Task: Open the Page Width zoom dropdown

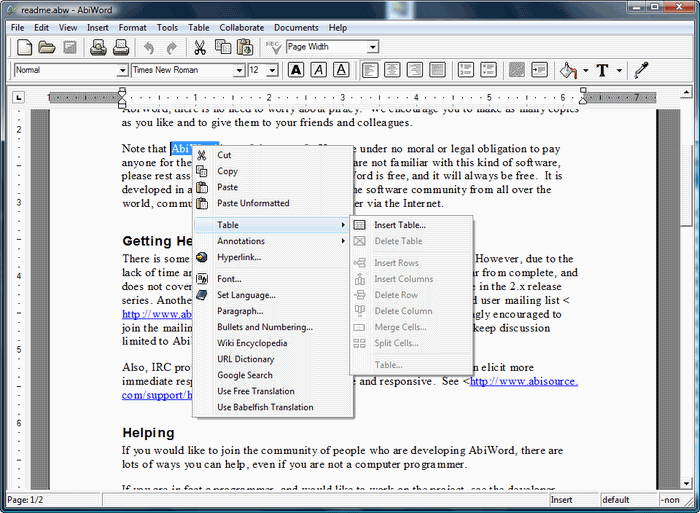Action: [373, 47]
